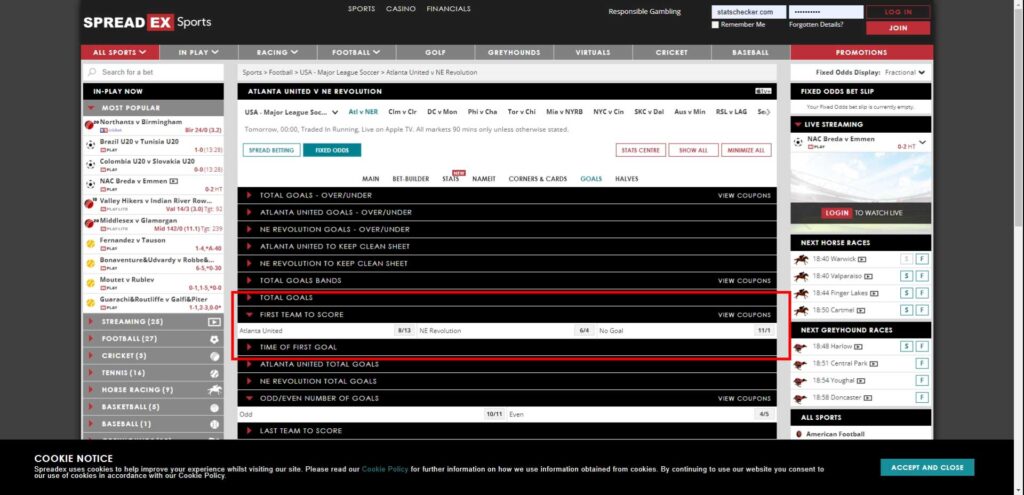Screen dimensions: 1024x495
Task: Select Atlanta United 8/13 odds
Action: pos(404,330)
